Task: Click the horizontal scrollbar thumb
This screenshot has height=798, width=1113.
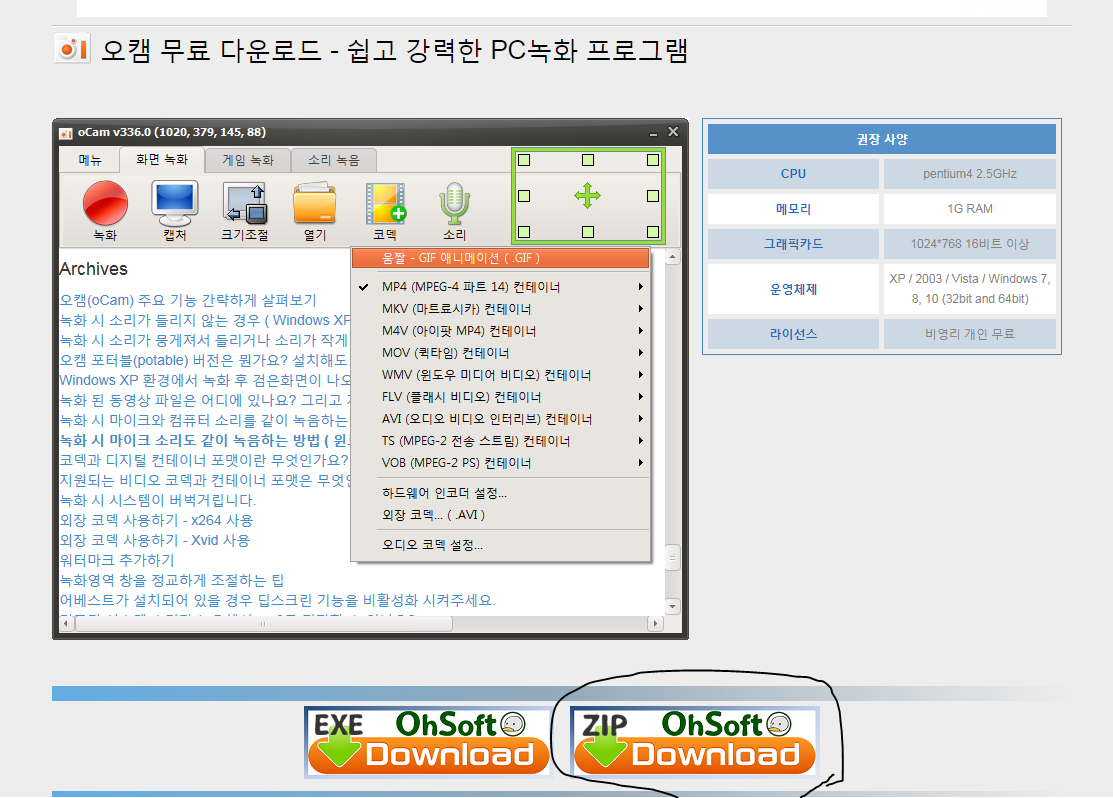Action: tap(263, 623)
